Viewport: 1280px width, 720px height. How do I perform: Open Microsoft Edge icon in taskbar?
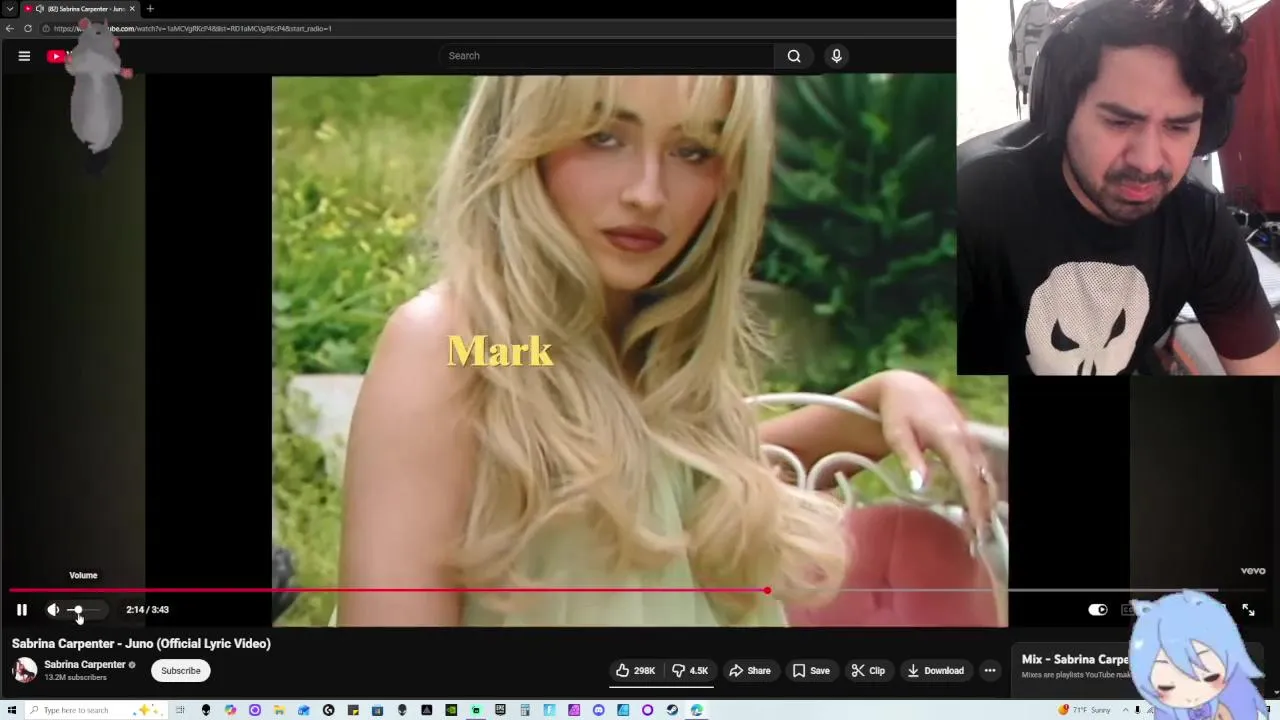coord(696,710)
